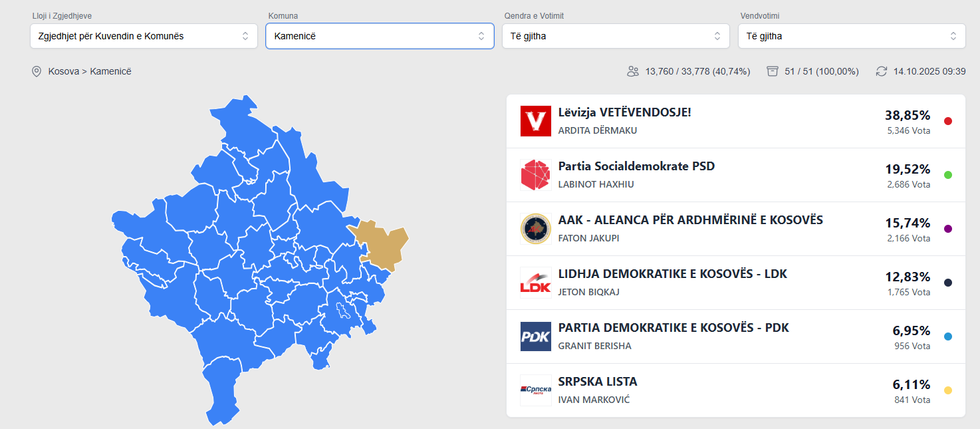The width and height of the screenshot is (980, 429).
Task: Click the LDK party logo
Action: pyautogui.click(x=537, y=283)
